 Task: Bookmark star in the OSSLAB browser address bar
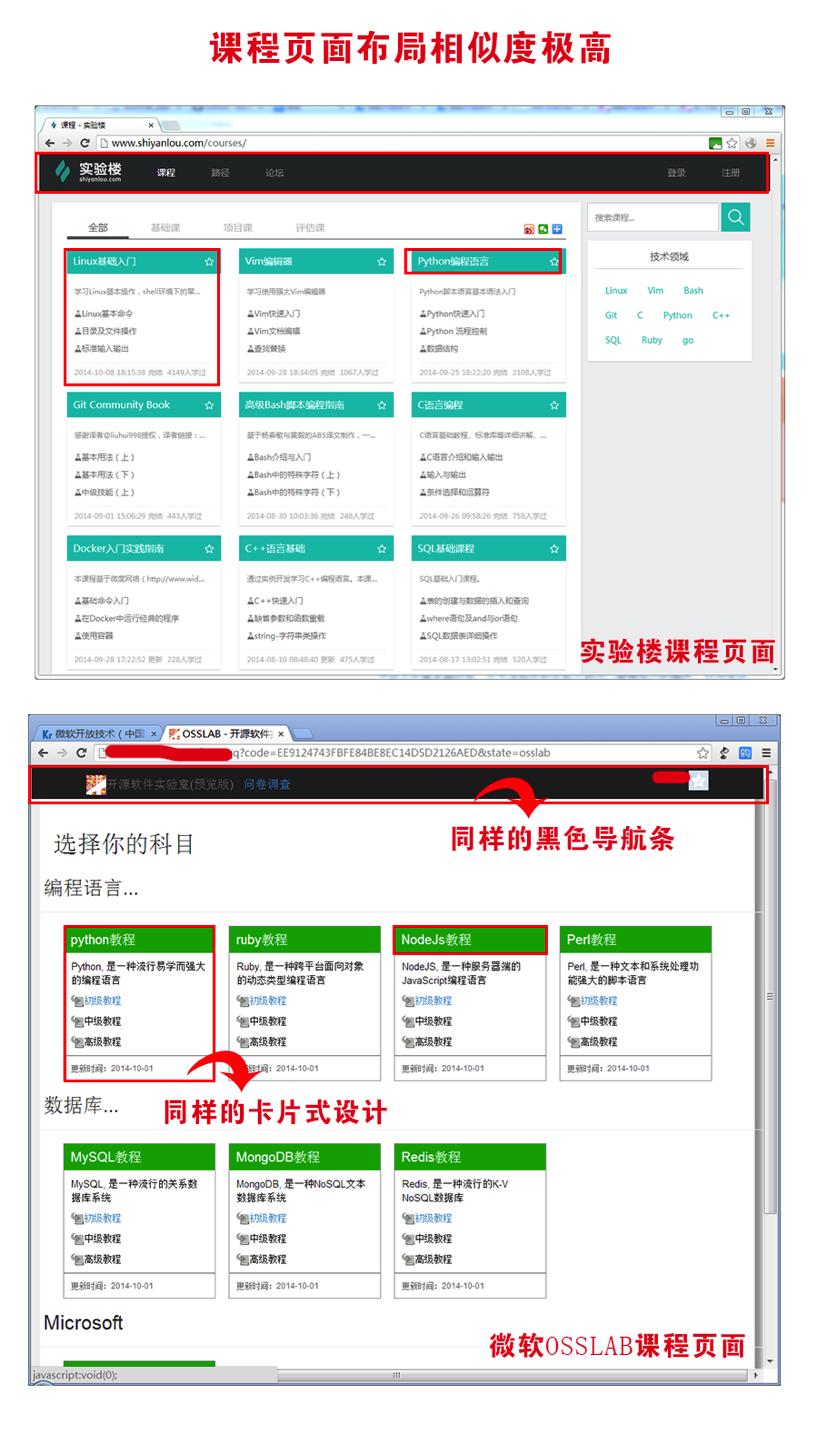703,753
